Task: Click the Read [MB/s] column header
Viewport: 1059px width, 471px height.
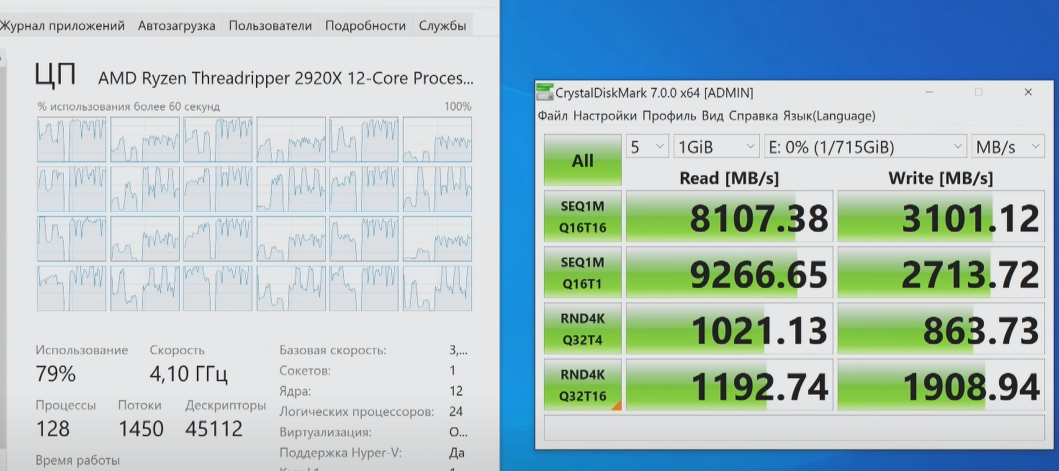Action: pos(729,178)
